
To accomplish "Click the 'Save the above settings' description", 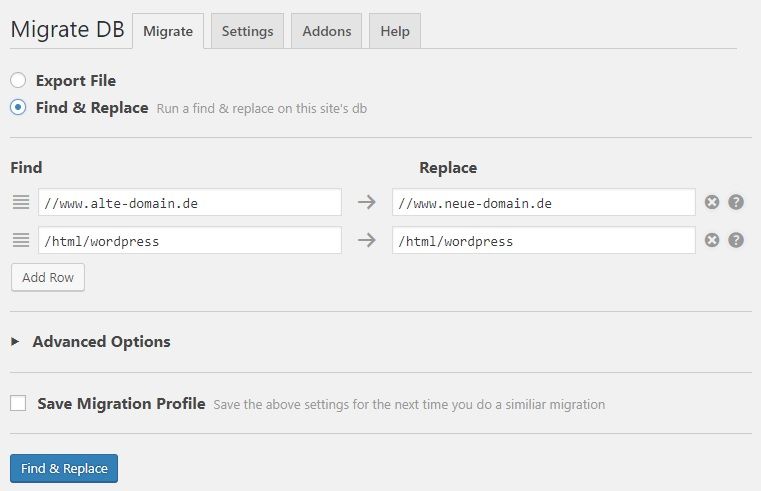I will click(409, 404).
